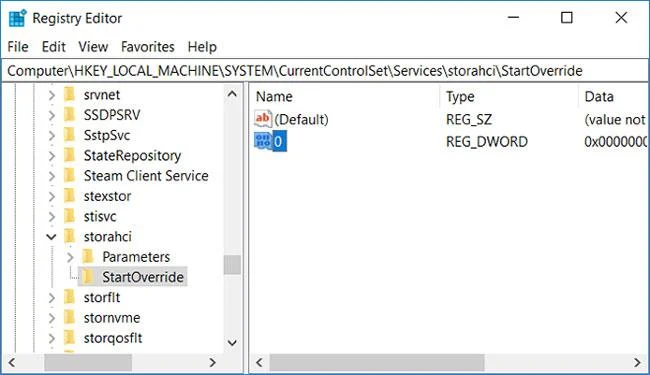Select the value named 0
650x375 pixels.
(x=279, y=142)
